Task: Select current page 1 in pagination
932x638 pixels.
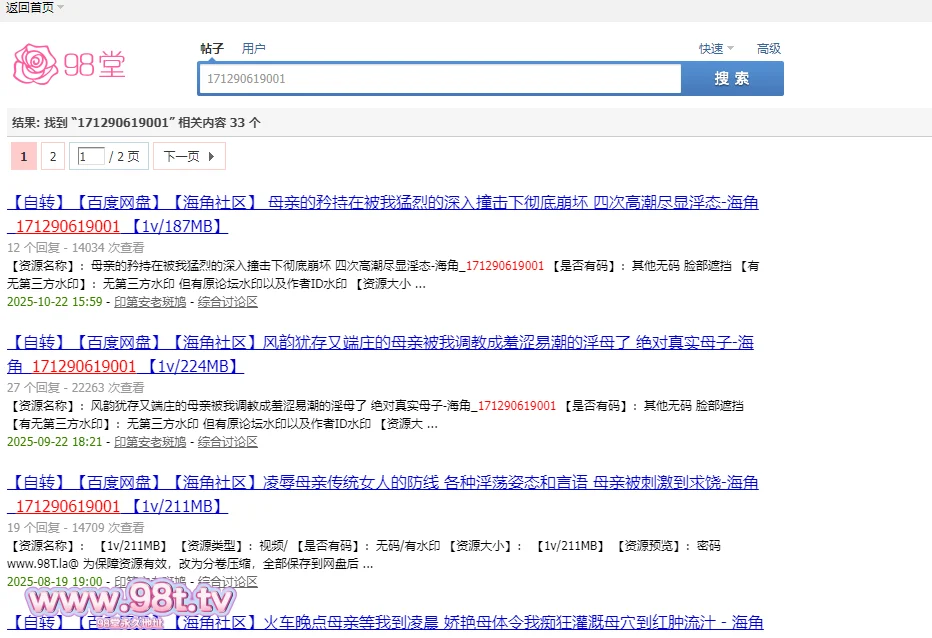Action: 24,157
